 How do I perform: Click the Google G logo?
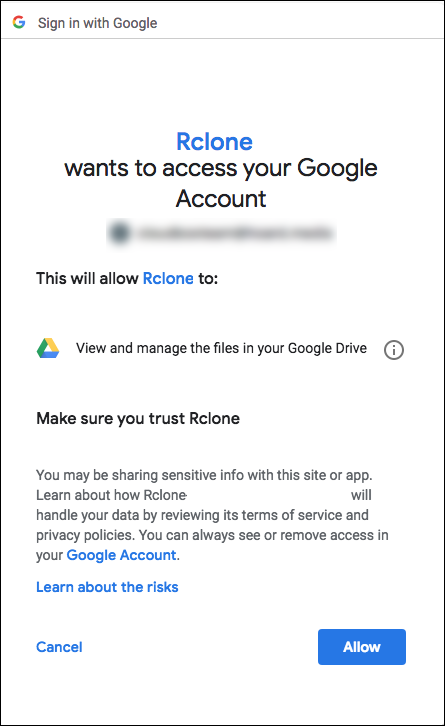click(19, 22)
